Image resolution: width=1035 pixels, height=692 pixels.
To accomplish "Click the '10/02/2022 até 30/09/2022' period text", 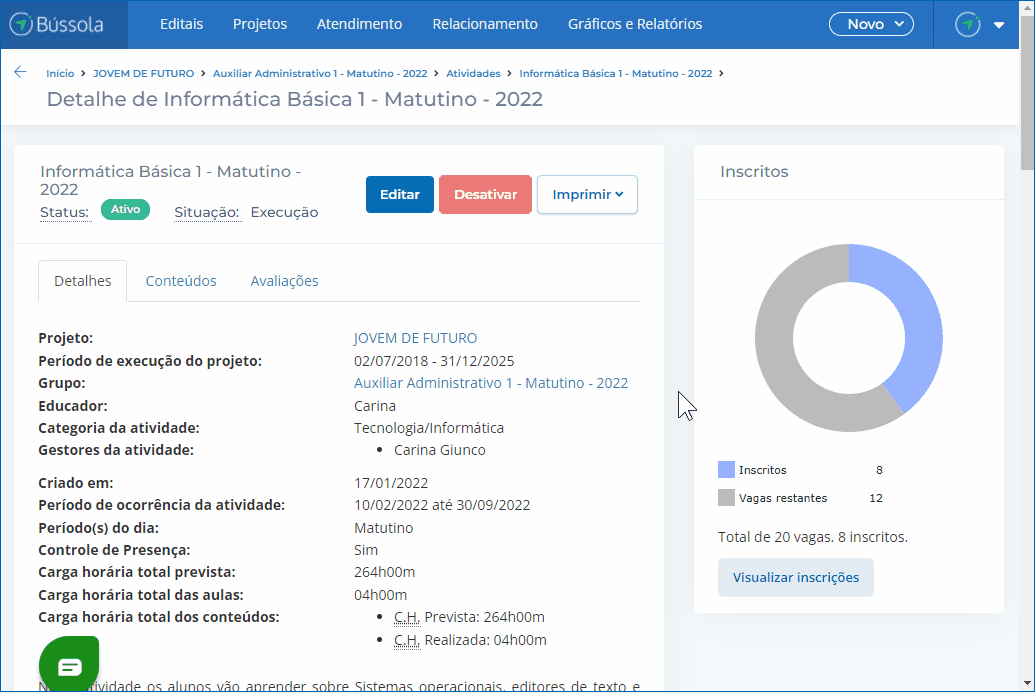I will (442, 505).
